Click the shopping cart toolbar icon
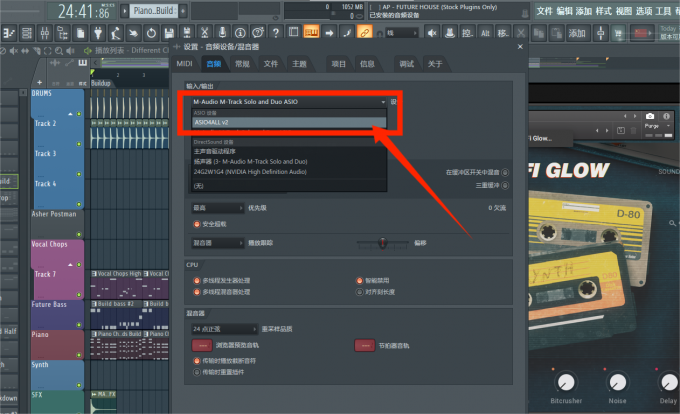Image resolution: width=680 pixels, height=414 pixels. [618, 33]
